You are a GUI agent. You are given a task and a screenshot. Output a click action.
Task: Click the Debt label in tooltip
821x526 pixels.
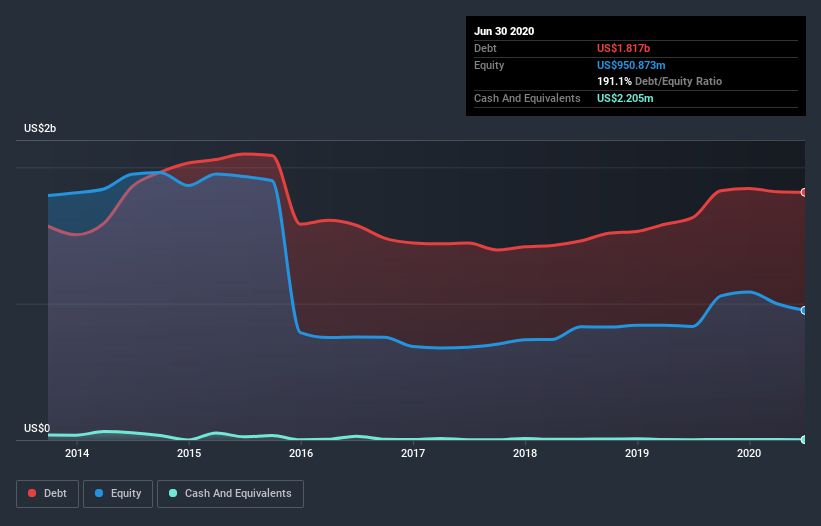click(485, 48)
